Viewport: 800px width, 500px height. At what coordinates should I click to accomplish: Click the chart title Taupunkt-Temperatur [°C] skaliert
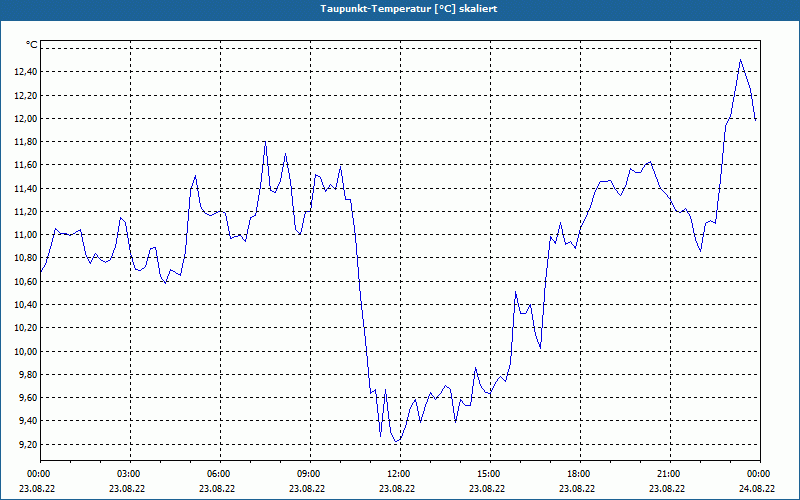[409, 9]
